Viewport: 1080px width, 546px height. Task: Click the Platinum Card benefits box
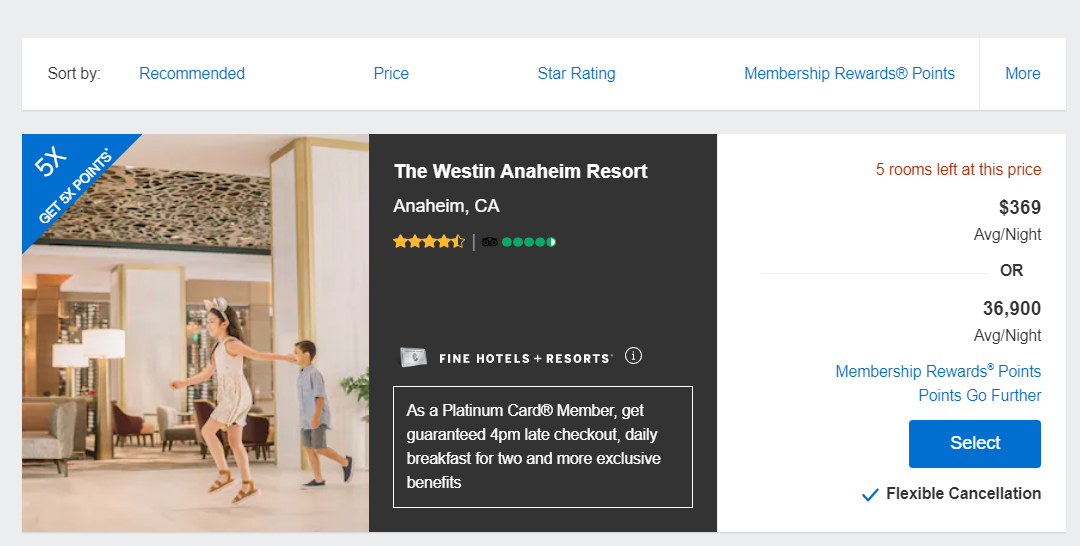point(543,447)
